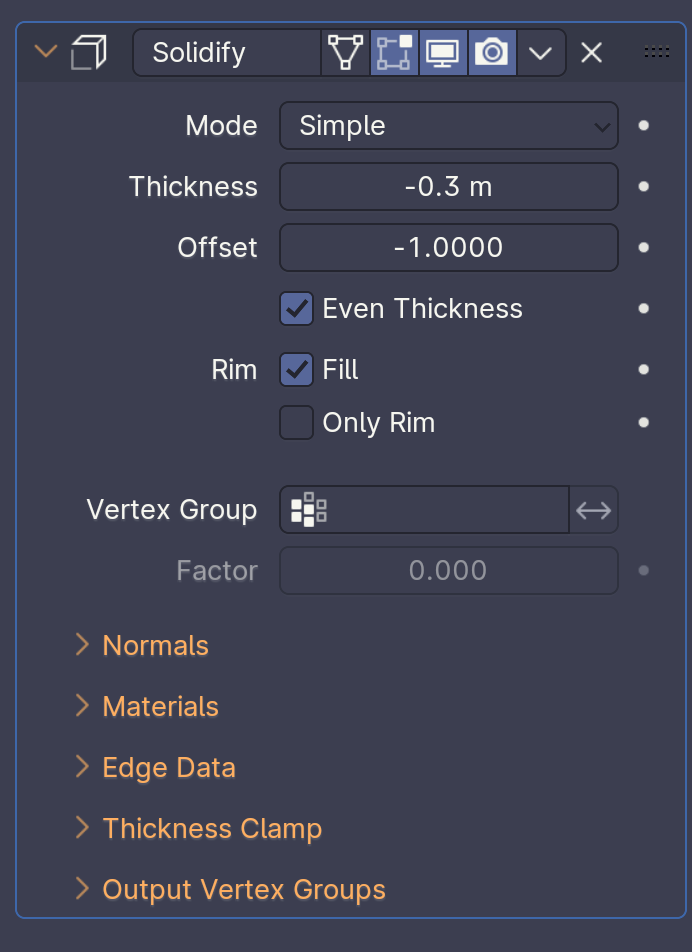The height and width of the screenshot is (952, 692).
Task: Collapse the Solidify modifier panel
Action: 46,52
